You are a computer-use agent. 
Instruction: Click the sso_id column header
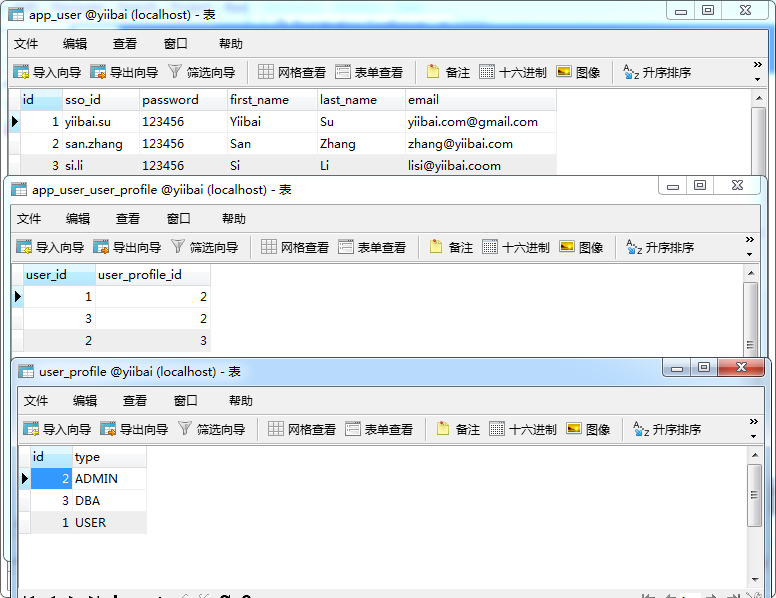[101, 100]
